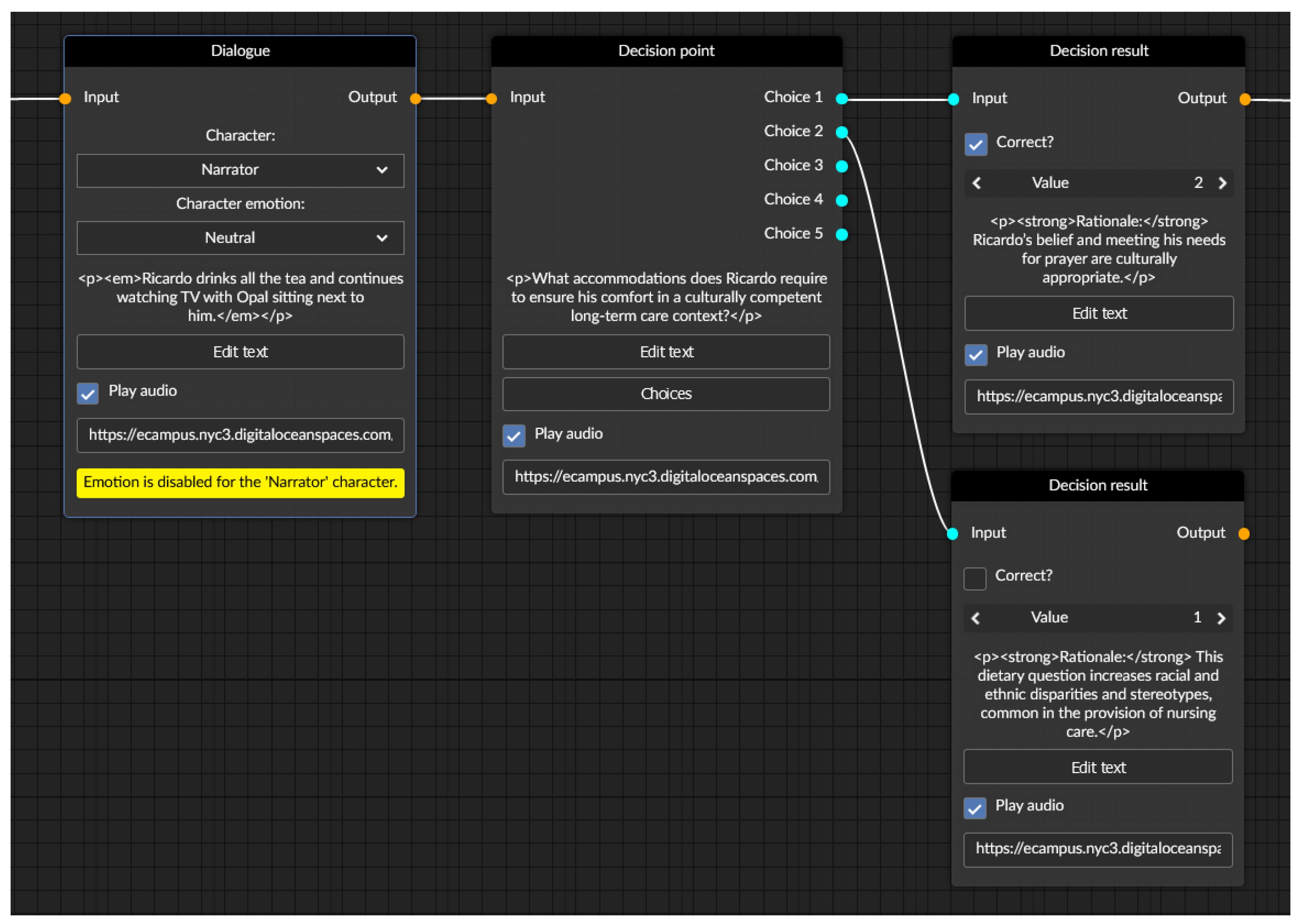The height and width of the screenshot is (924, 1301).
Task: Click the Choice 4 output port
Action: [842, 200]
